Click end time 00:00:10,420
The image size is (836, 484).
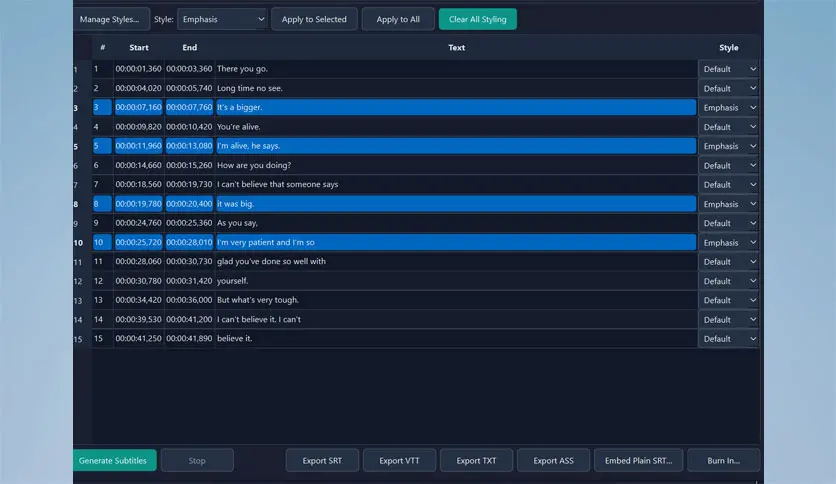[189, 127]
